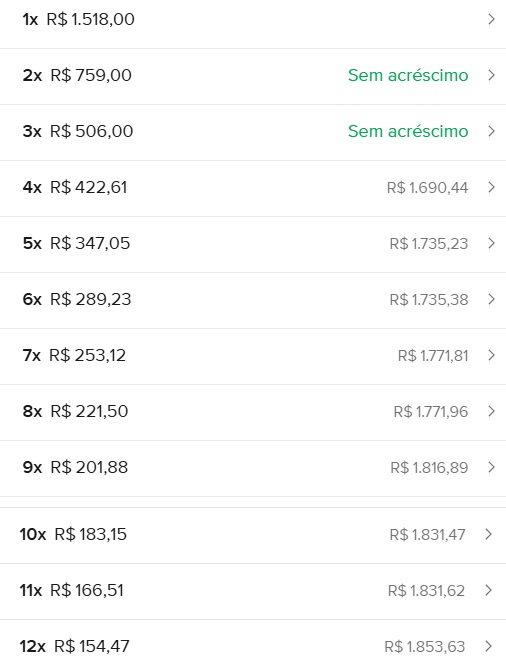Choose 5x R$ 347,05 payment plan
The height and width of the screenshot is (663, 506).
(253, 244)
